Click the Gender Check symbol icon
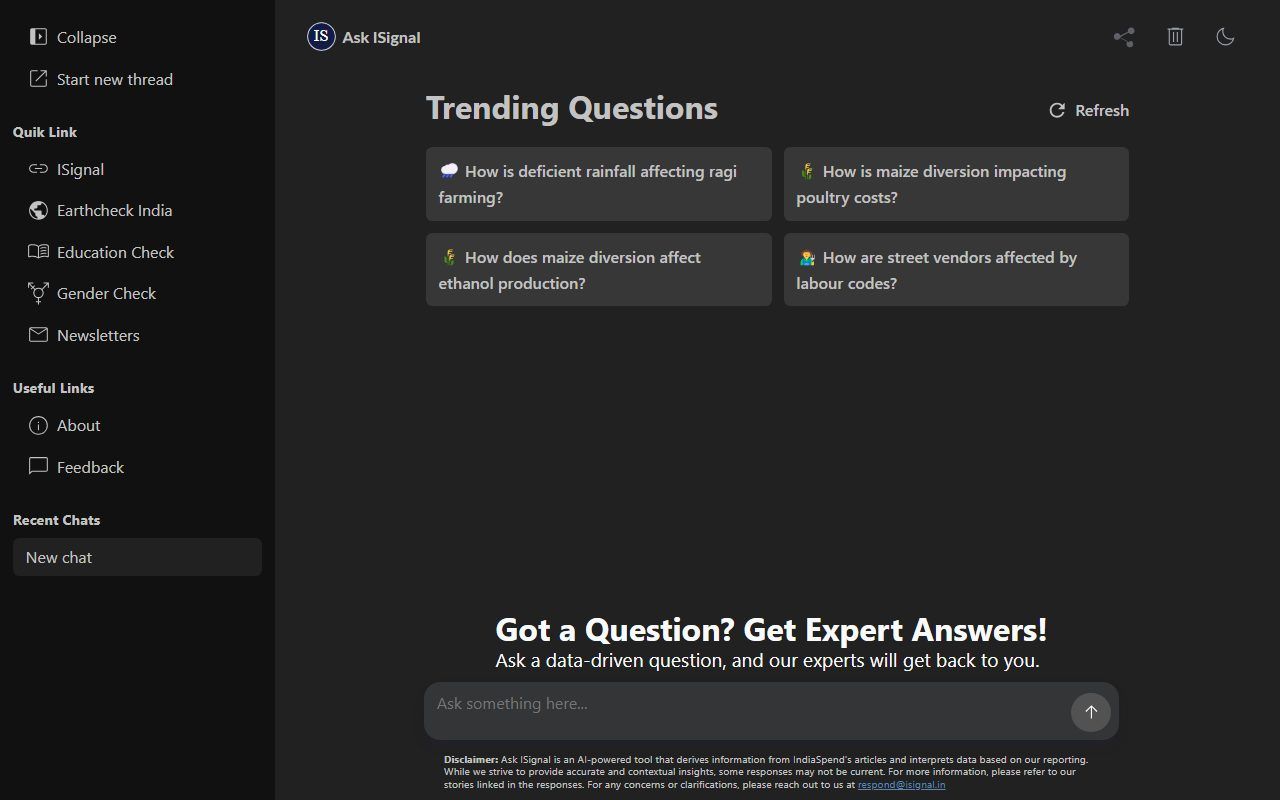Viewport: 1280px width, 800px height. (x=38, y=293)
